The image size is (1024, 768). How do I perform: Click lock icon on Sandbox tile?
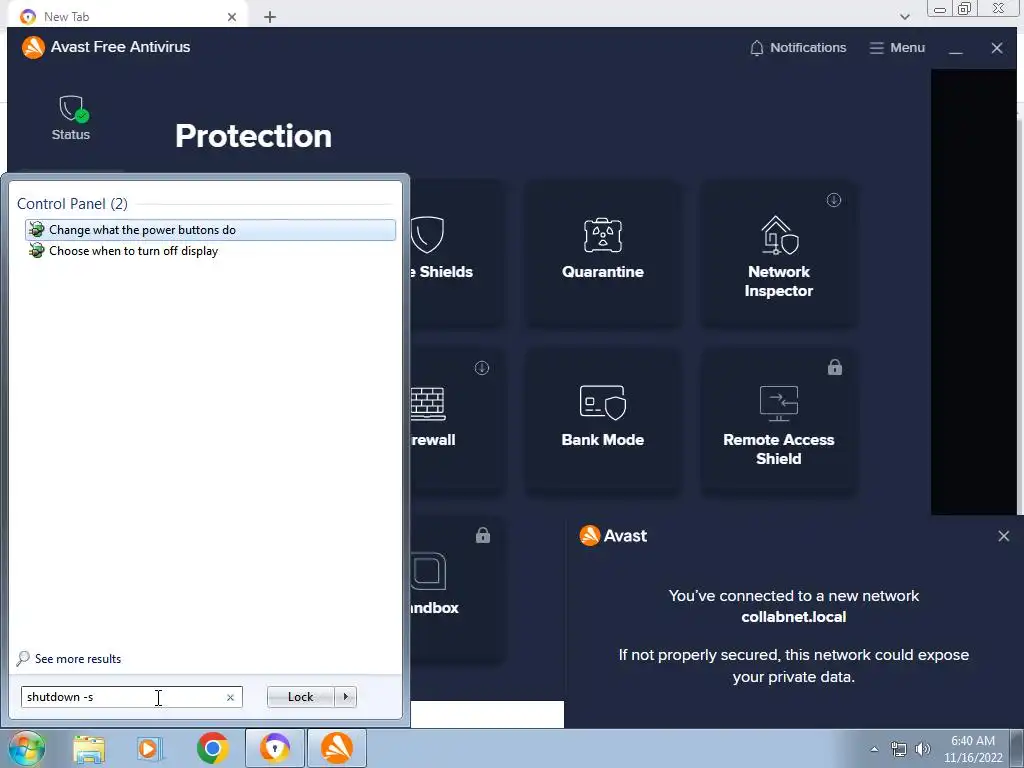[483, 536]
